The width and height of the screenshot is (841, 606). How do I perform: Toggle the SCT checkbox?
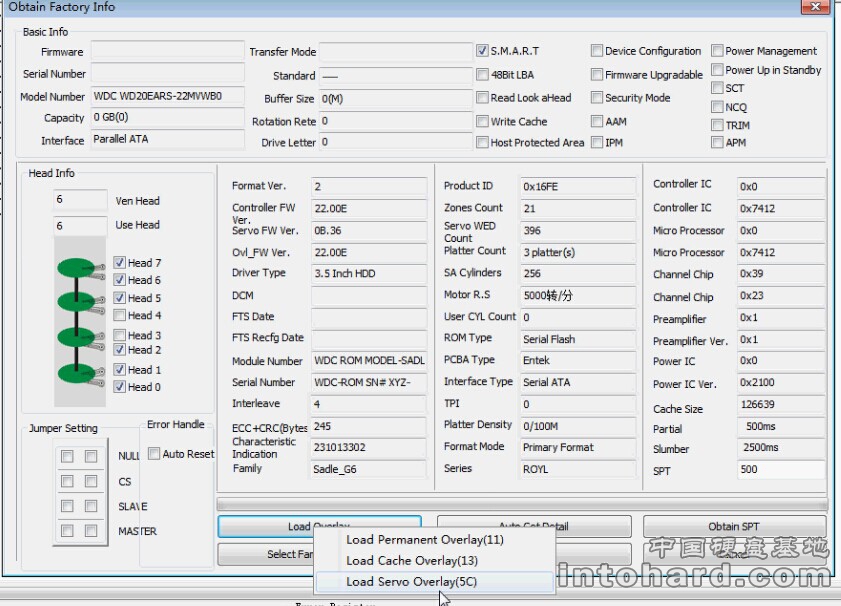(717, 88)
